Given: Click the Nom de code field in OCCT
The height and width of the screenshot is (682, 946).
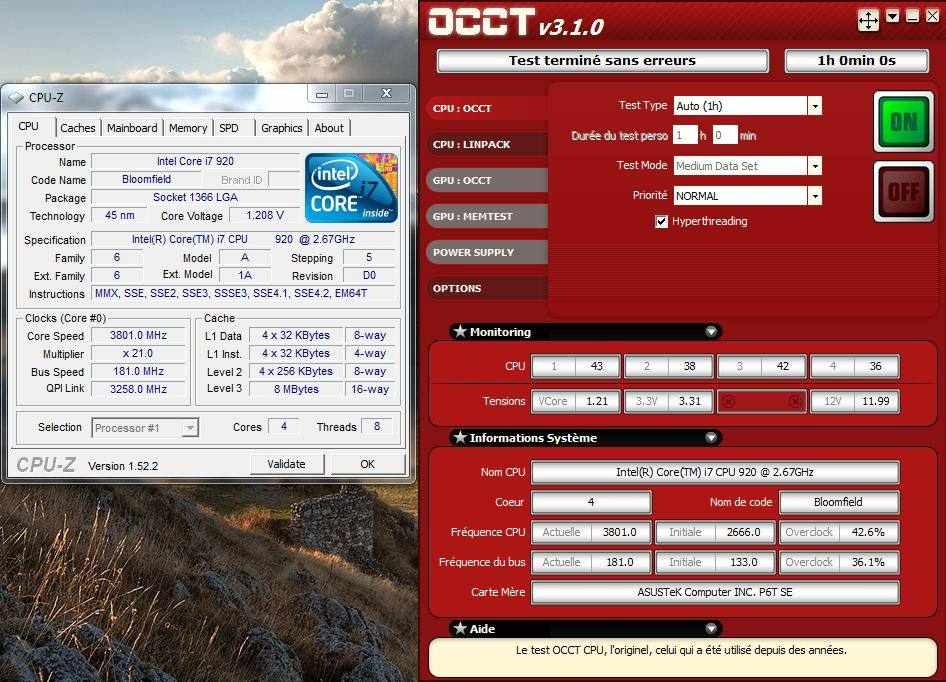Looking at the screenshot, I should [838, 502].
